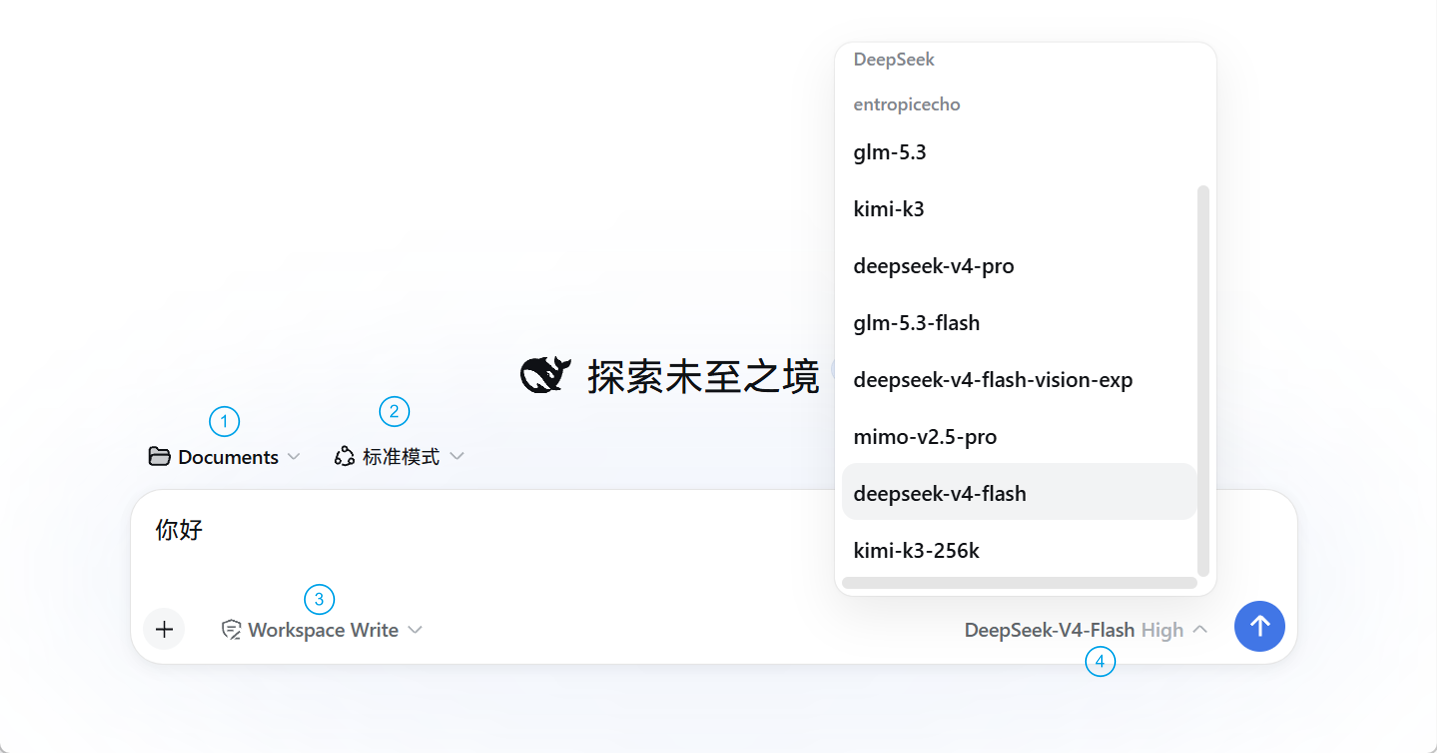
Task: Choose deepseek-v4-flash-vision-exp model
Action: (x=1019, y=380)
